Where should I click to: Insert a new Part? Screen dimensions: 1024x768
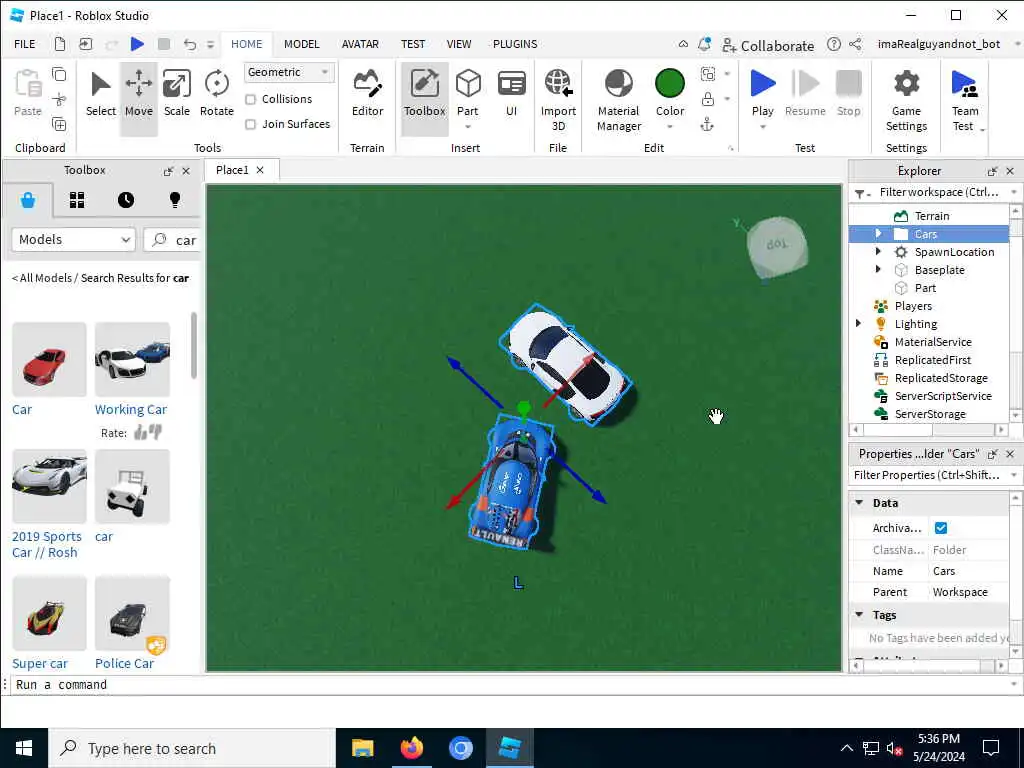click(468, 95)
